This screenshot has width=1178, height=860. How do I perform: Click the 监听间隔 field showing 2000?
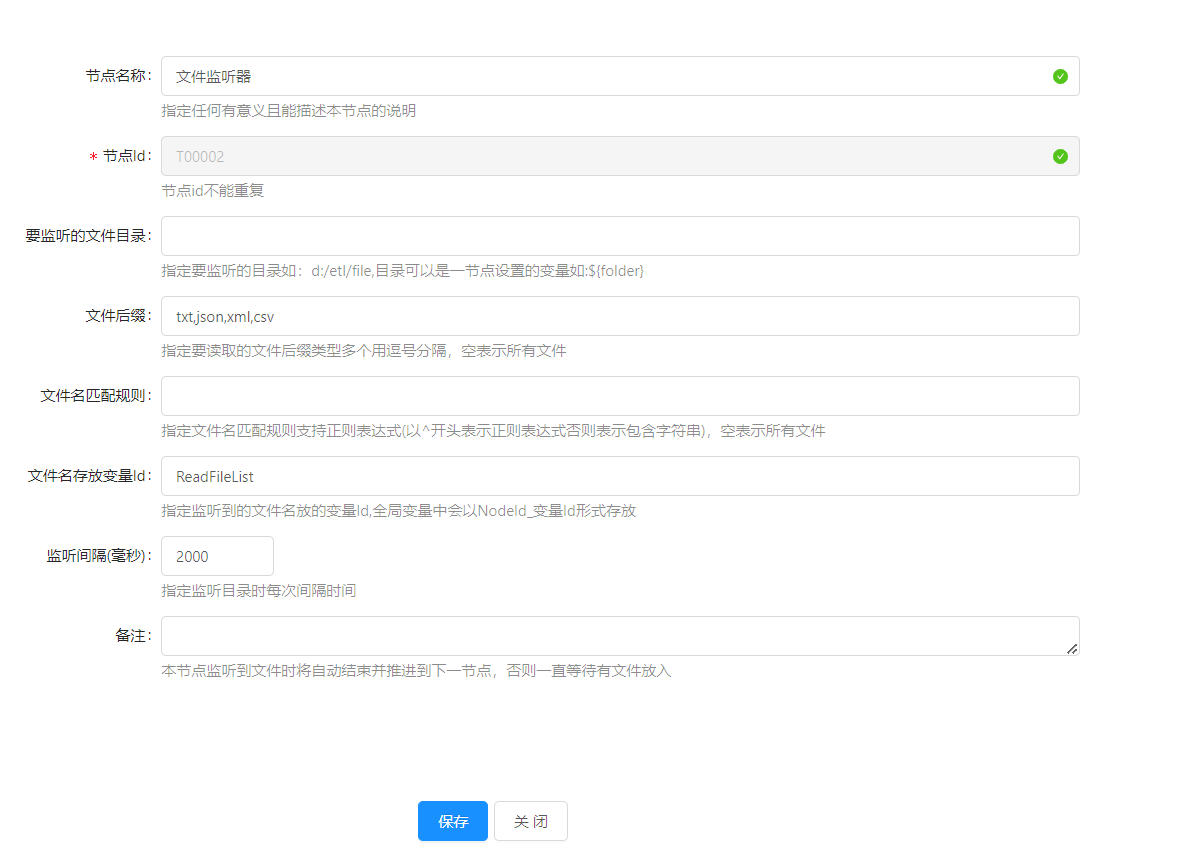(217, 556)
